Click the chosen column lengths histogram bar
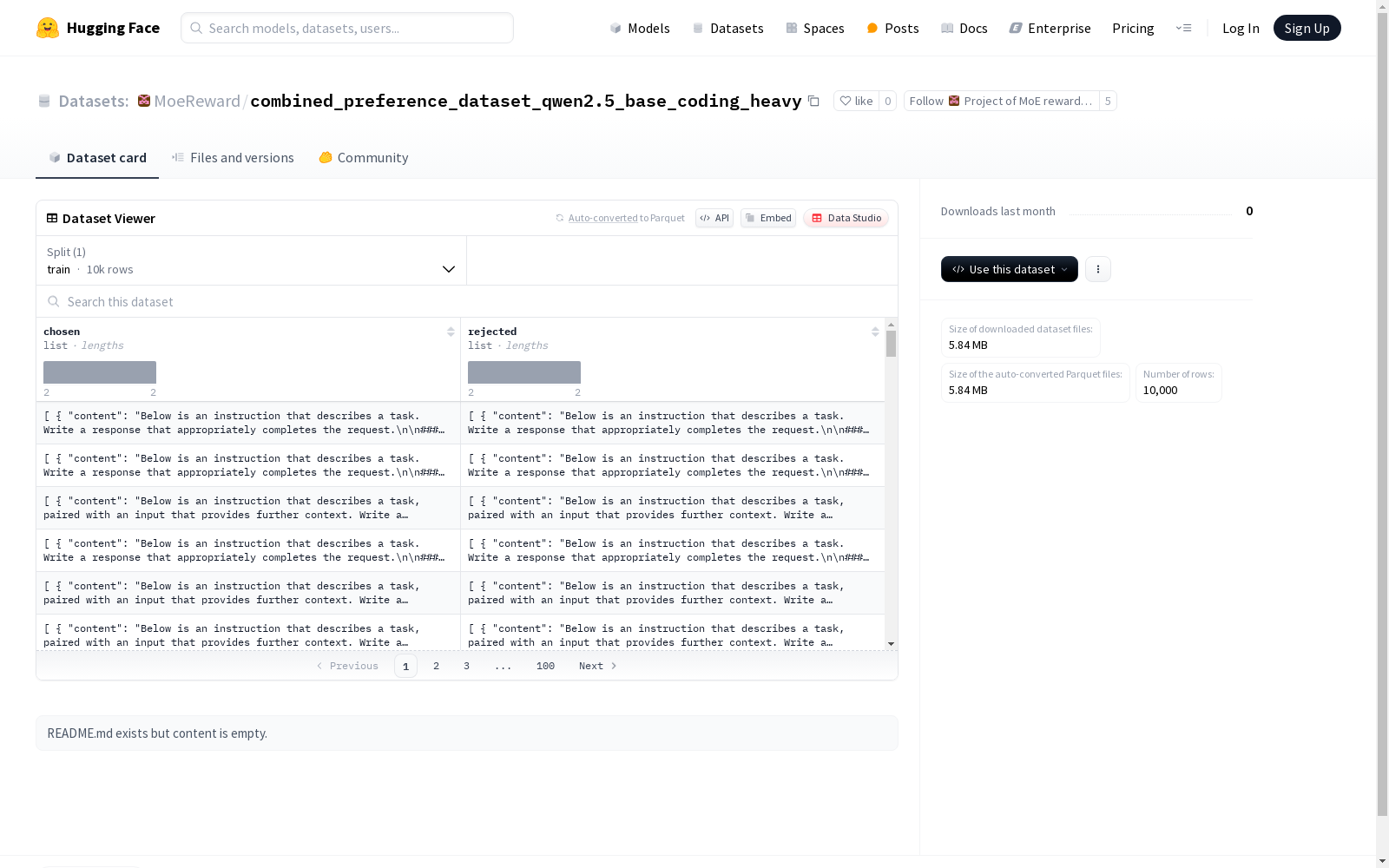The width and height of the screenshot is (1389, 868). click(x=100, y=372)
